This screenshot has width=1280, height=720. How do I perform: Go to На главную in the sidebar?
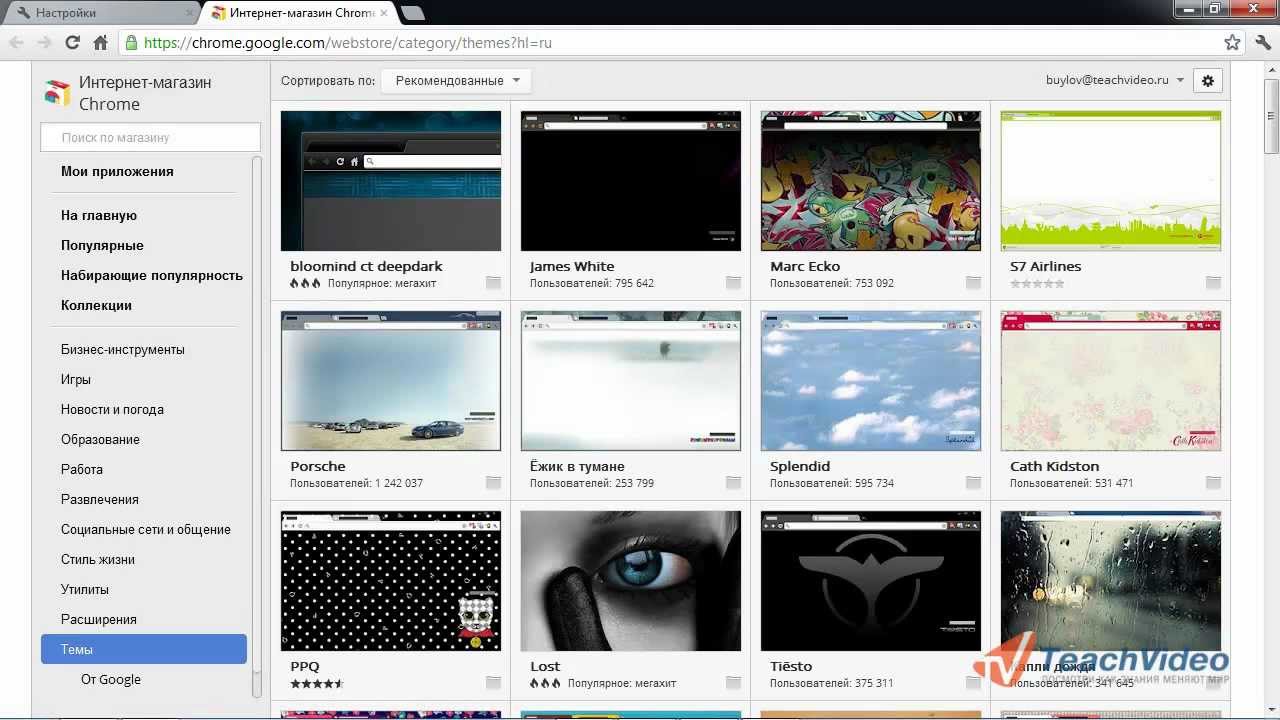tap(99, 215)
